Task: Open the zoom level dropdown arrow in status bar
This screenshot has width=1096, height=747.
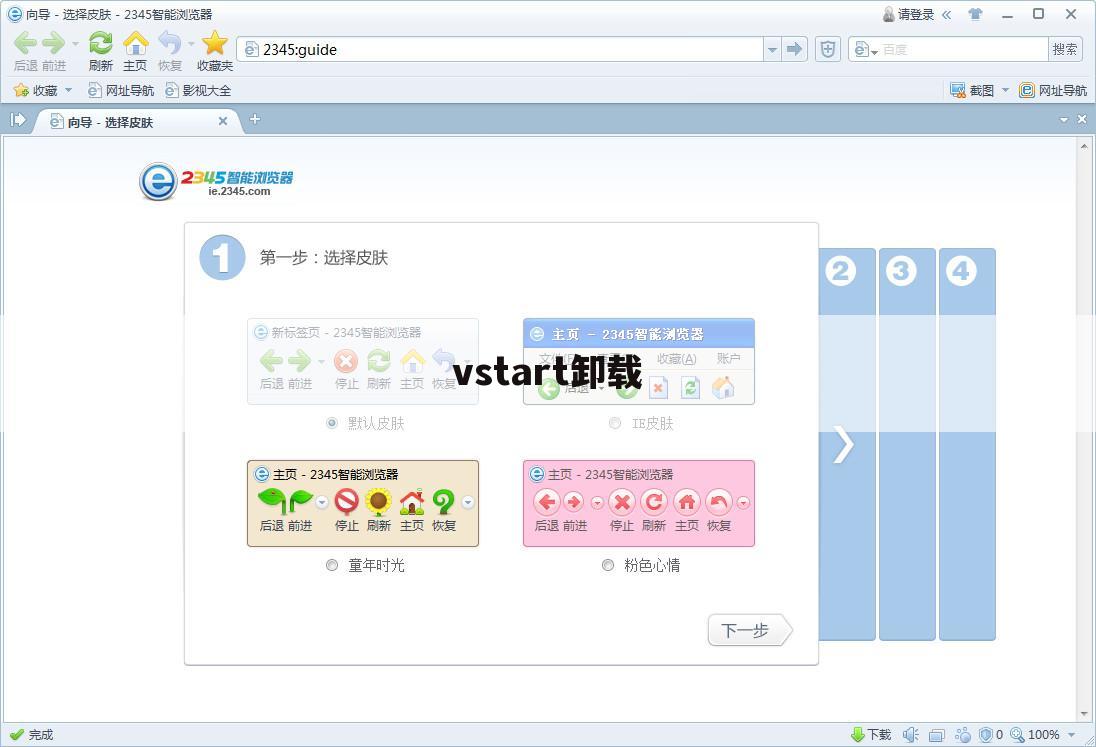Action: point(1072,734)
